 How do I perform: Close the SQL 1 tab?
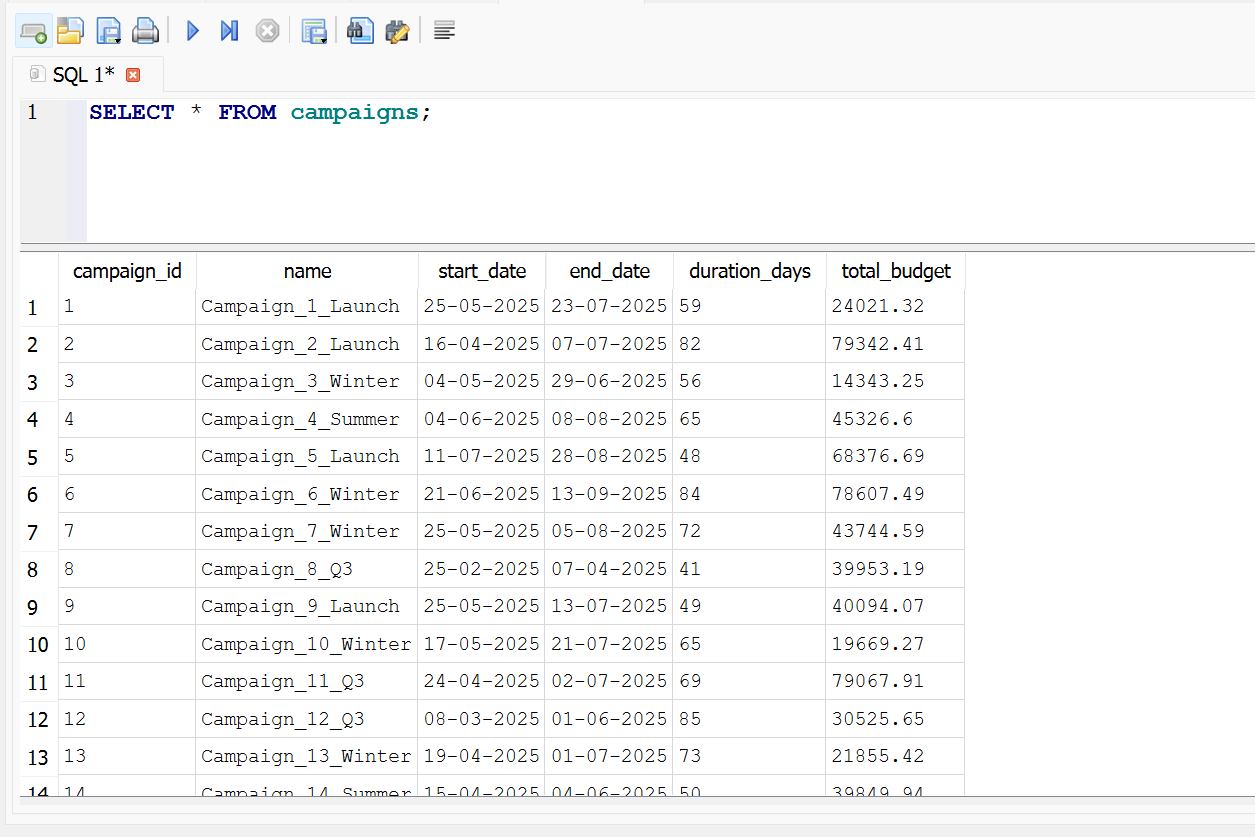(x=133, y=75)
